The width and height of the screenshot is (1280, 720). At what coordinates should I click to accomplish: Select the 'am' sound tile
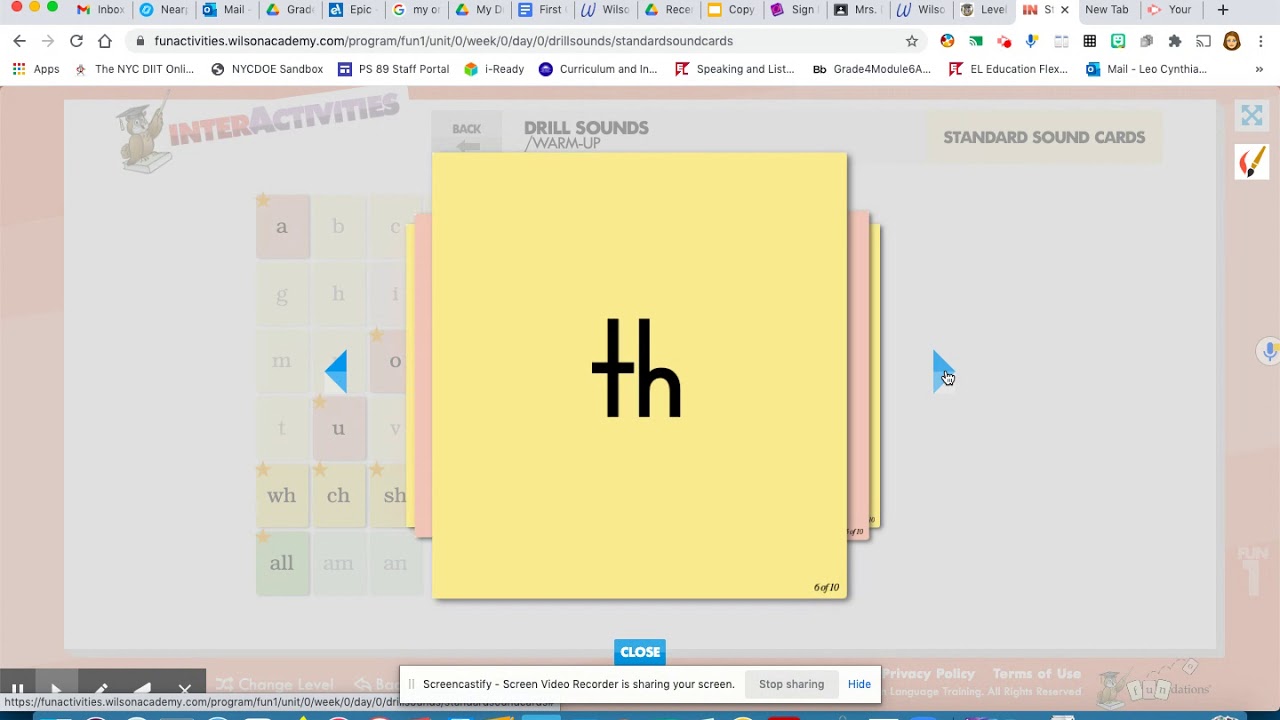(x=338, y=563)
